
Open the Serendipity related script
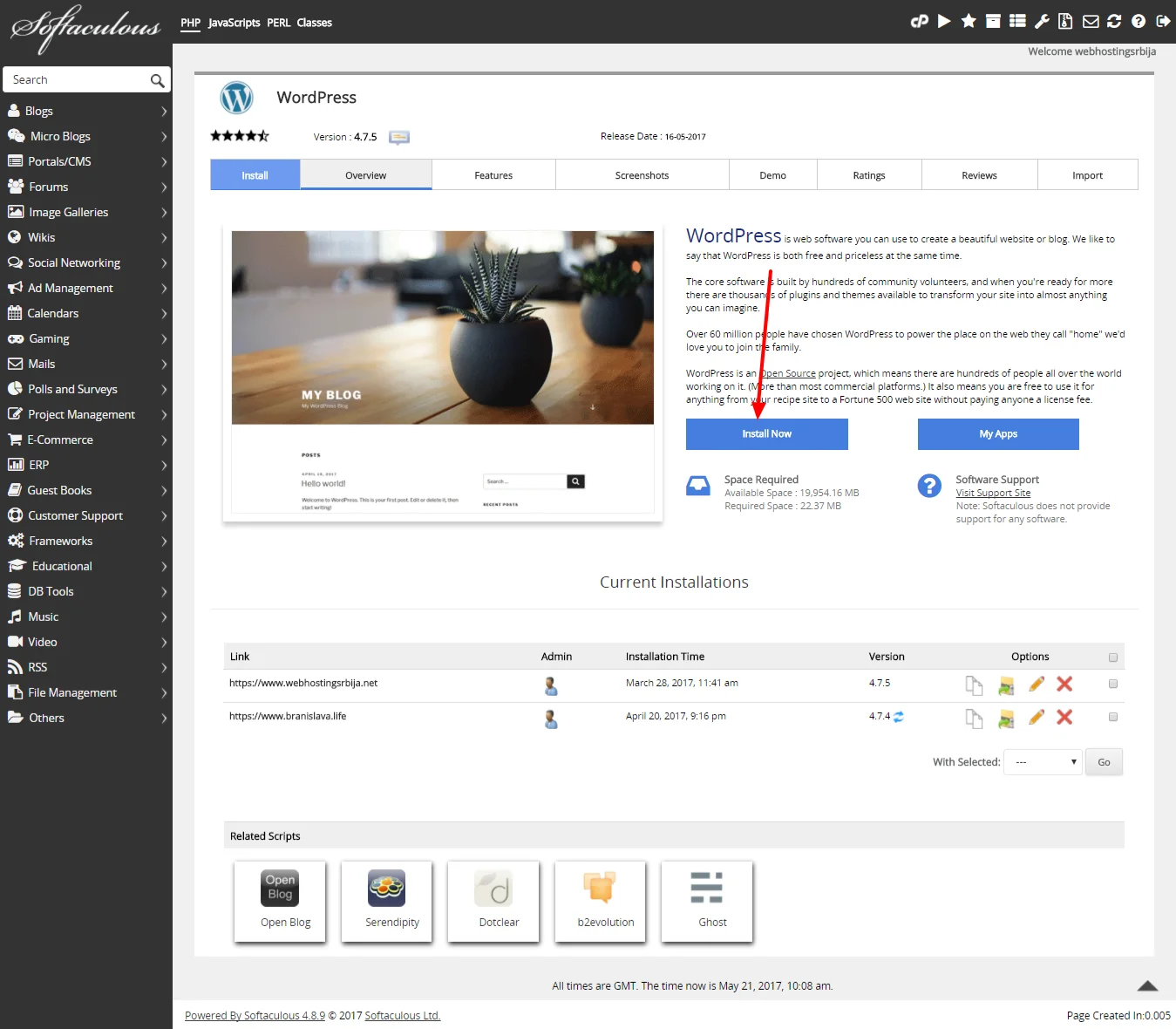coord(386,902)
